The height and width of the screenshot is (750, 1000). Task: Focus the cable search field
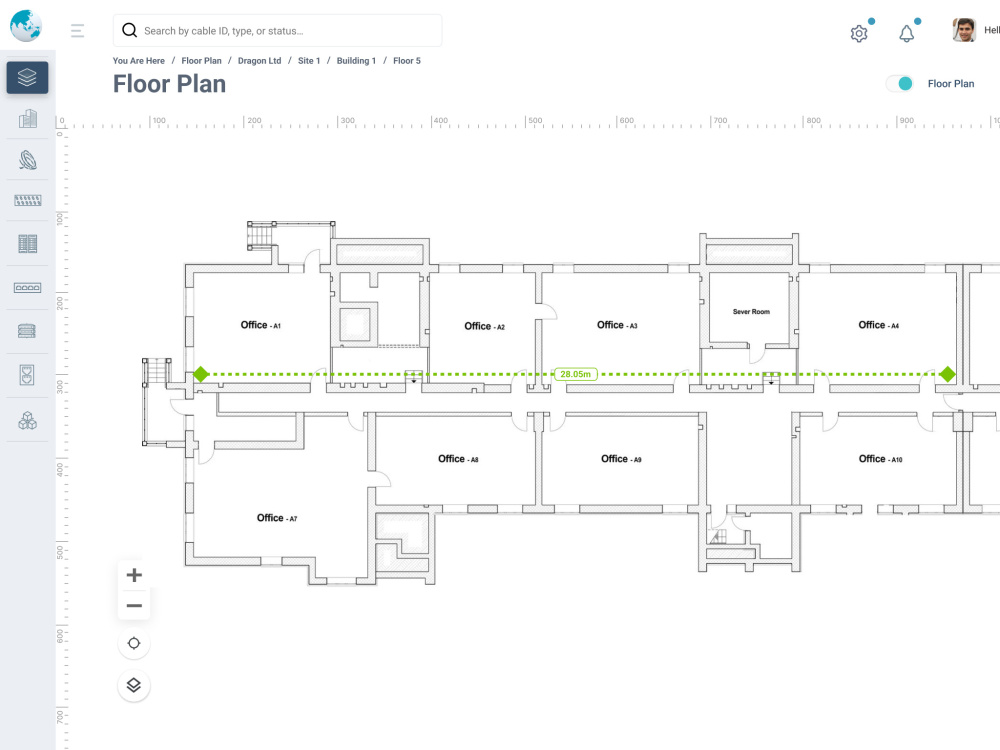coord(277,31)
